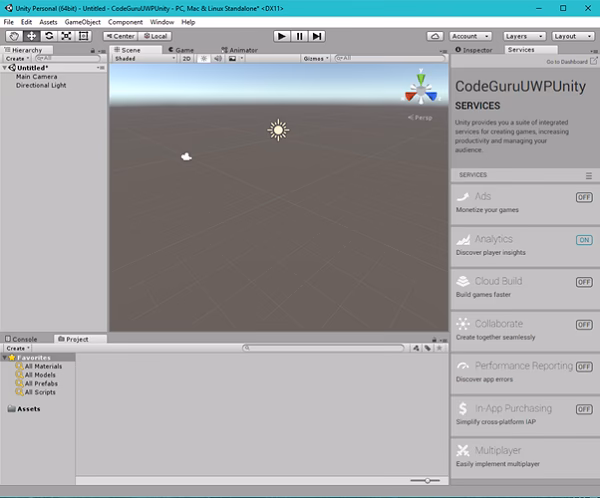Click Go to Dashboard link
This screenshot has height=498, width=600.
point(572,61)
